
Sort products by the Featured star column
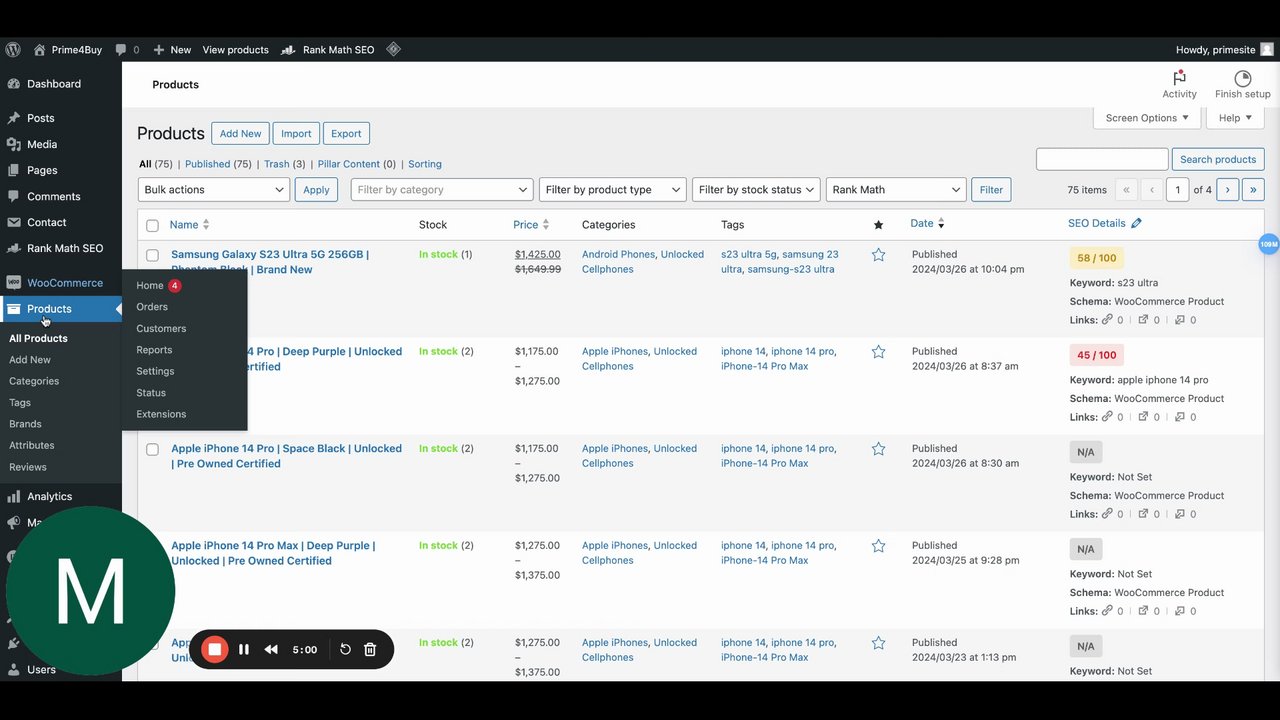coord(878,225)
